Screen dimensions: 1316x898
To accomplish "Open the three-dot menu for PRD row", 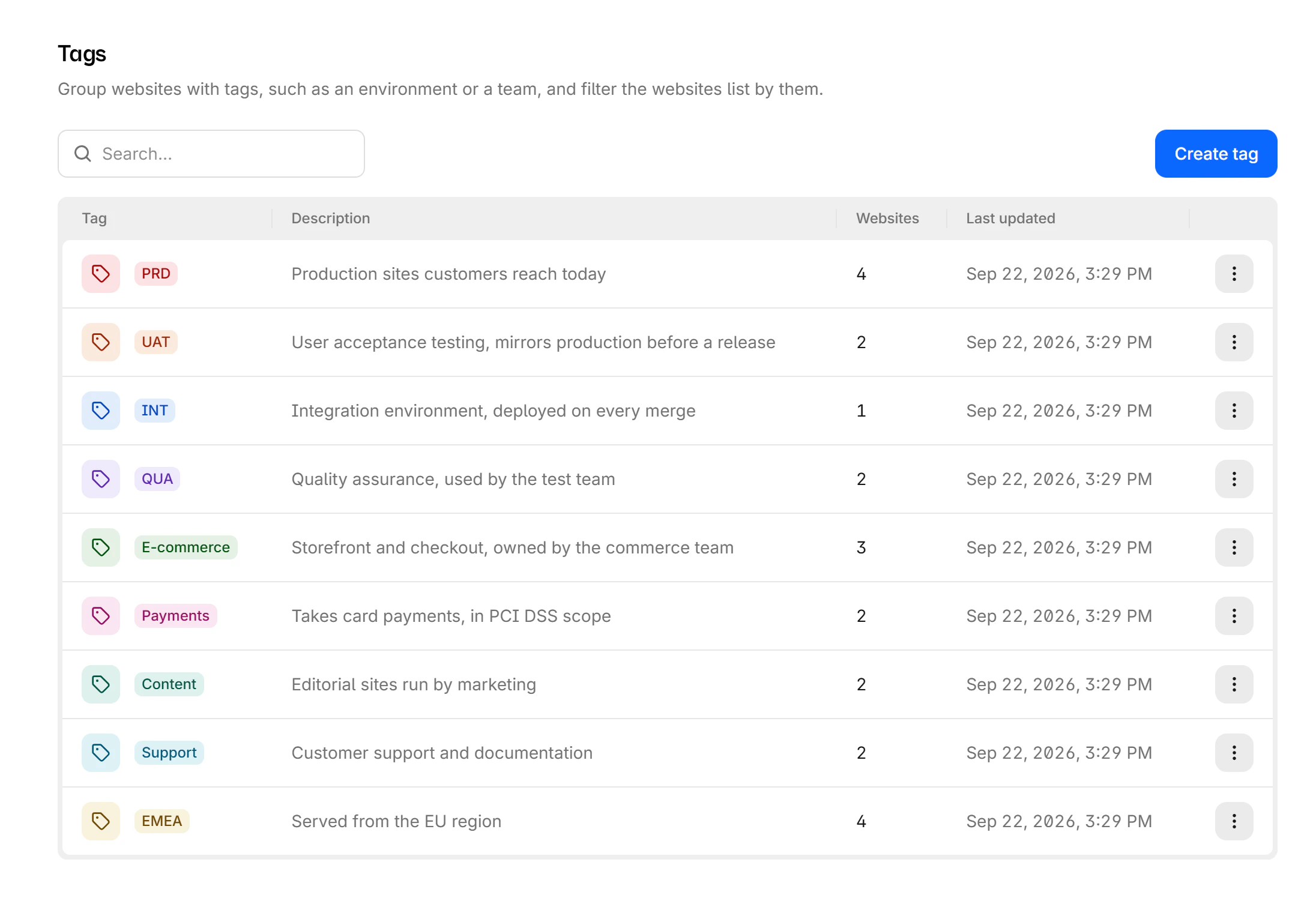I will [1234, 274].
